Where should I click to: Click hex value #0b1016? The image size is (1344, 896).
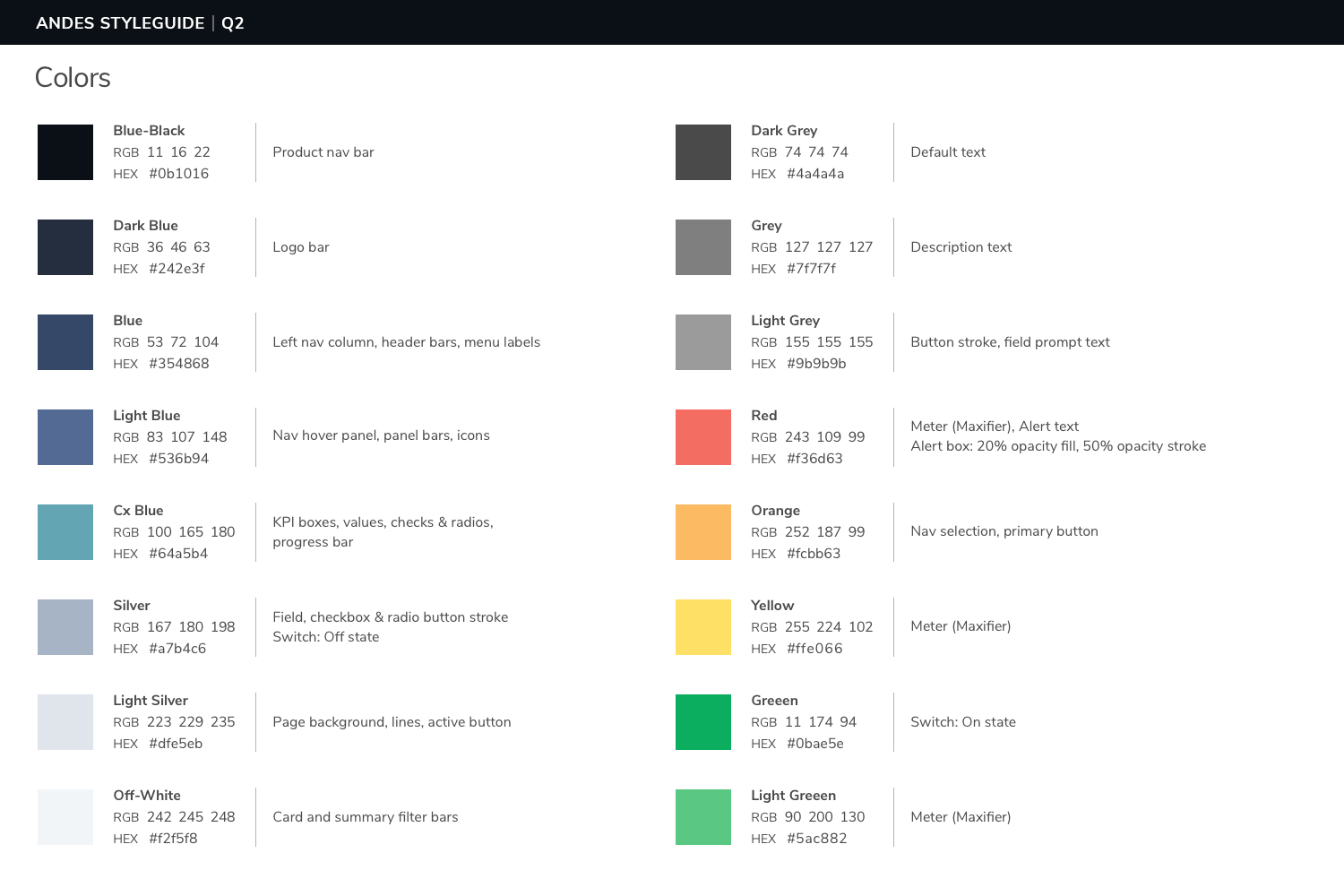click(x=179, y=174)
